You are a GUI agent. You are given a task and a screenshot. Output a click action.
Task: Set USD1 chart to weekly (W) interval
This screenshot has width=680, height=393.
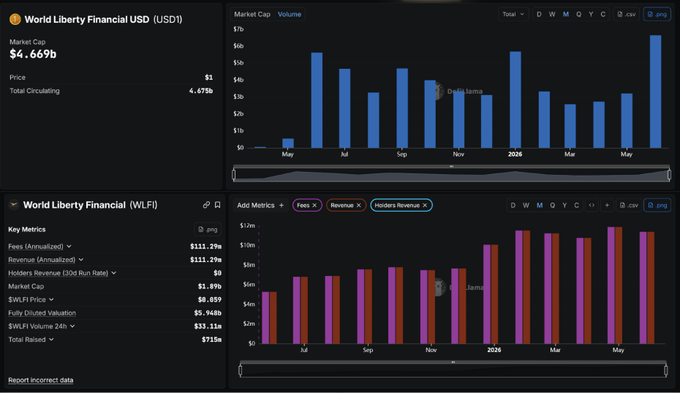click(x=552, y=14)
